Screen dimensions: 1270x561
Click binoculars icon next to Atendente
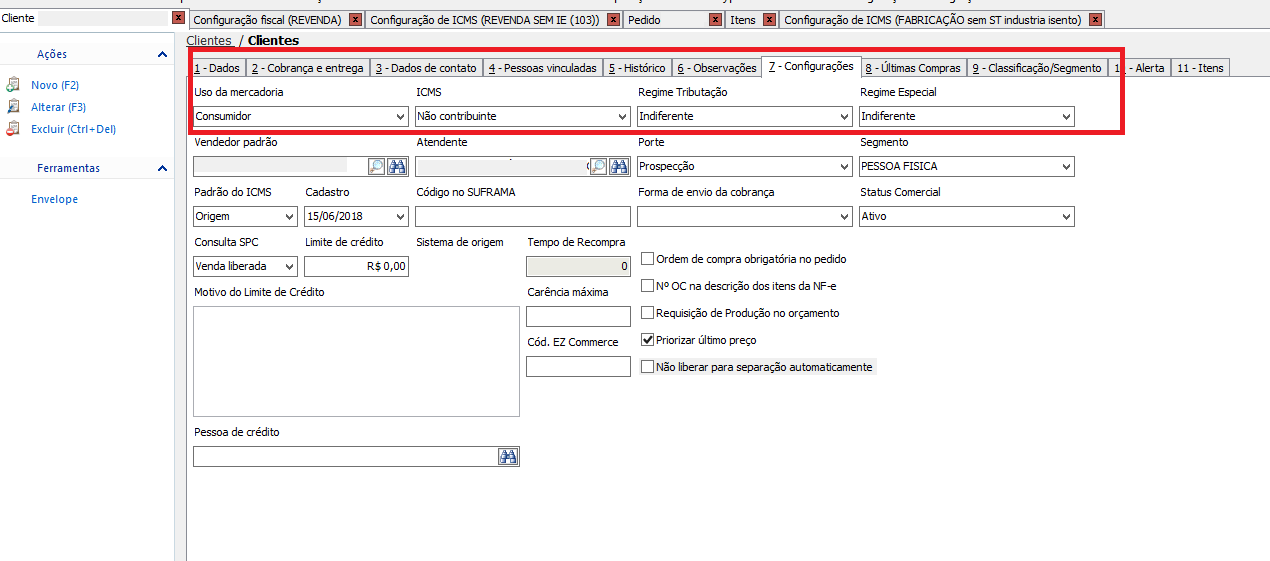pyautogui.click(x=619, y=166)
